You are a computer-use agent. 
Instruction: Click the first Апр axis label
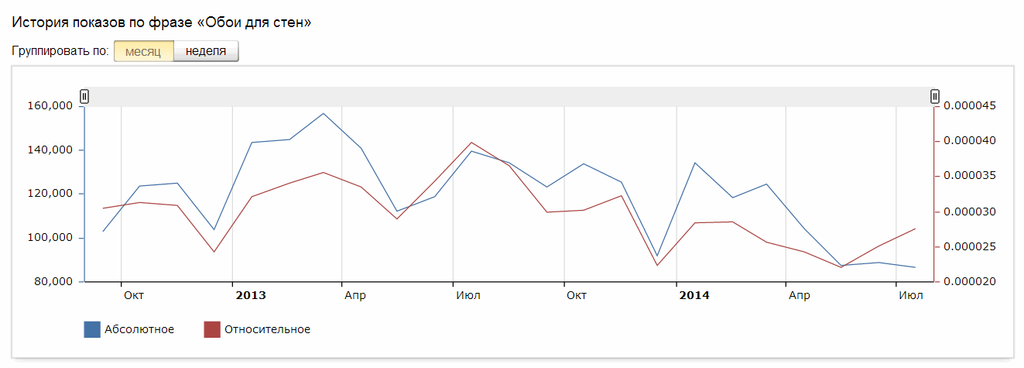tap(355, 296)
